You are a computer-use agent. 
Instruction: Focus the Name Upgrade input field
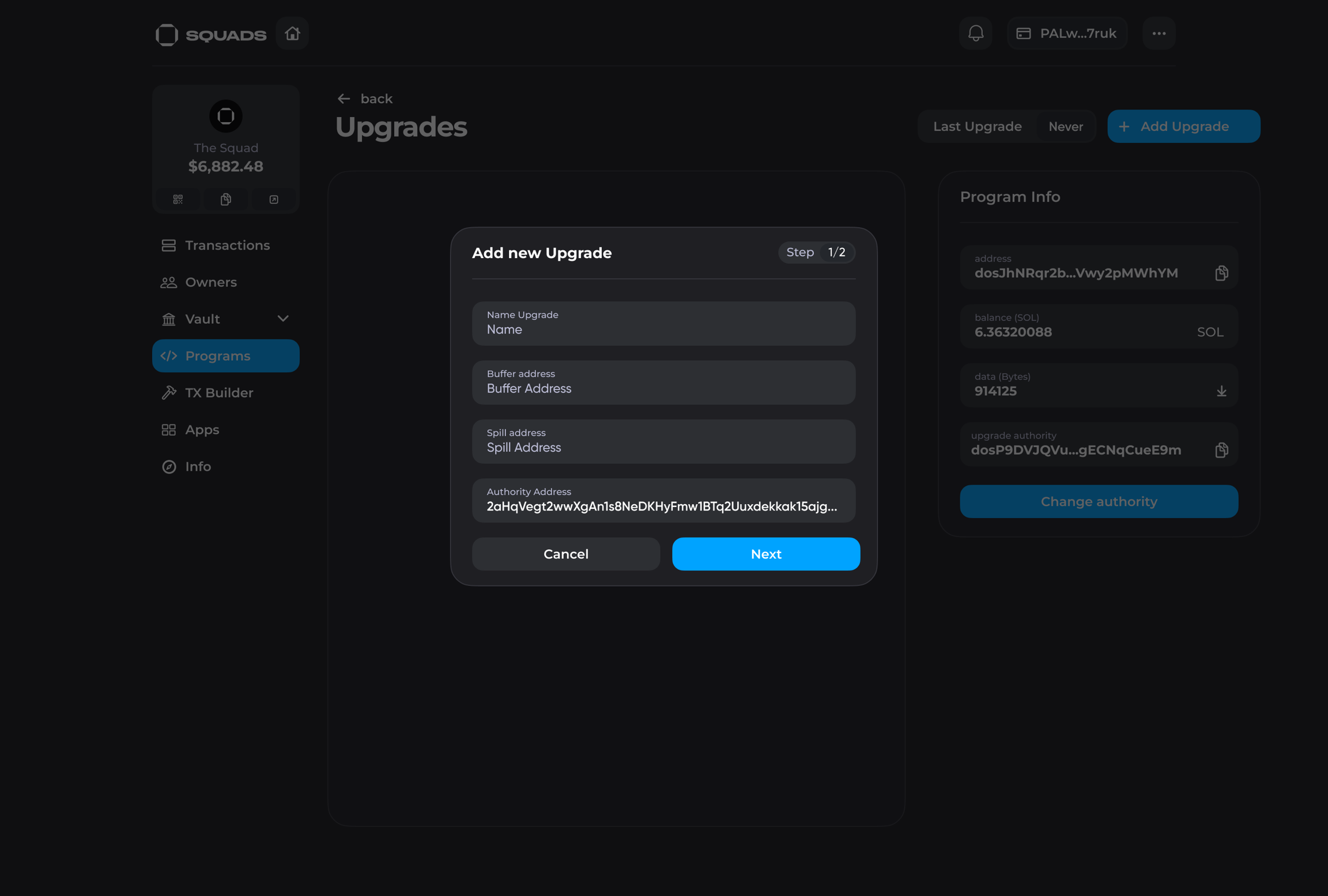pos(663,330)
